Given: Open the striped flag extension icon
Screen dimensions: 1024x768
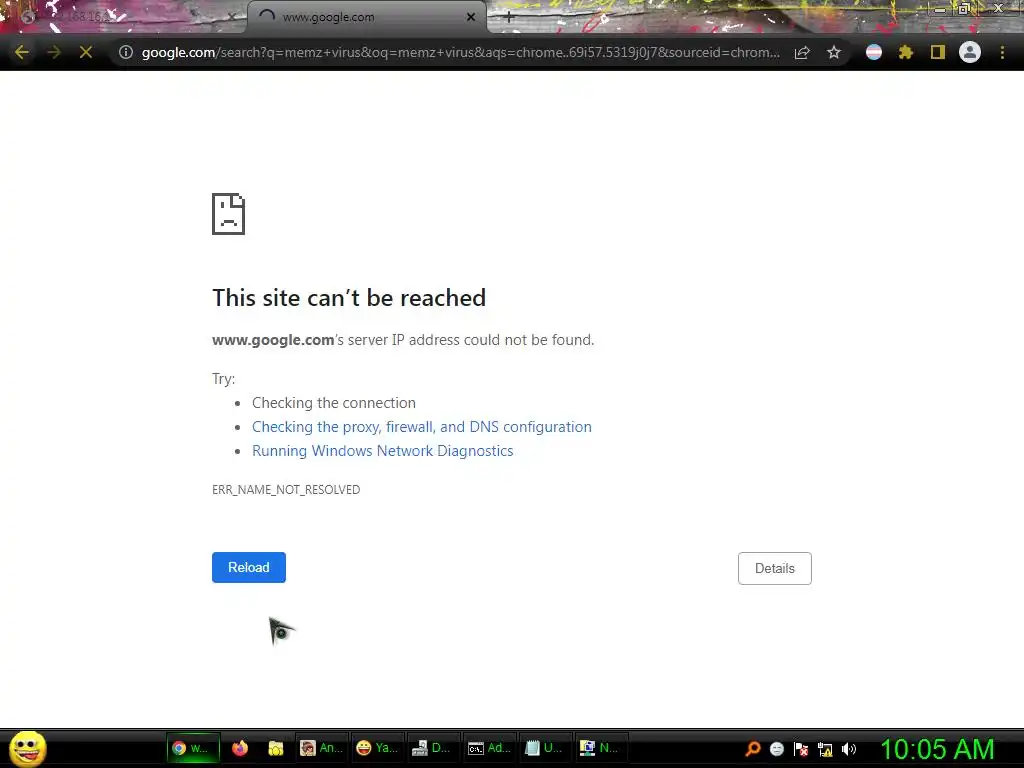Looking at the screenshot, I should point(874,52).
